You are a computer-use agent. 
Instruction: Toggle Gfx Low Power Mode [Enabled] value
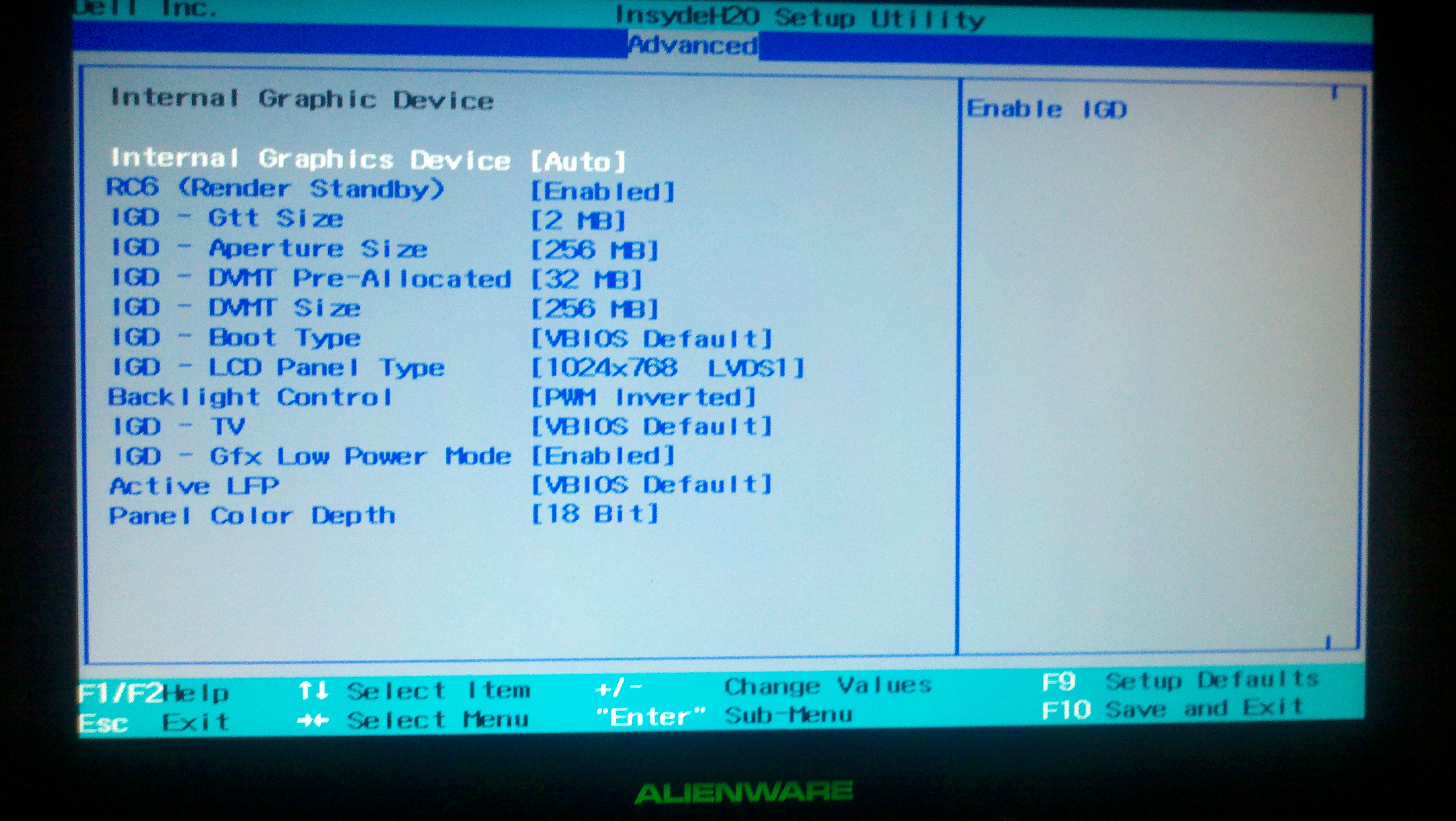[603, 456]
